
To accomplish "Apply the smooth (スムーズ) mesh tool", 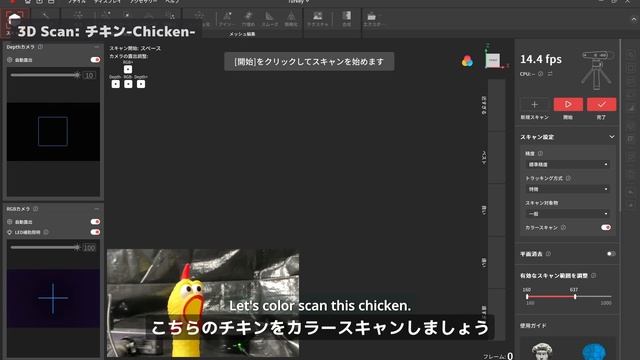I will [x=269, y=19].
